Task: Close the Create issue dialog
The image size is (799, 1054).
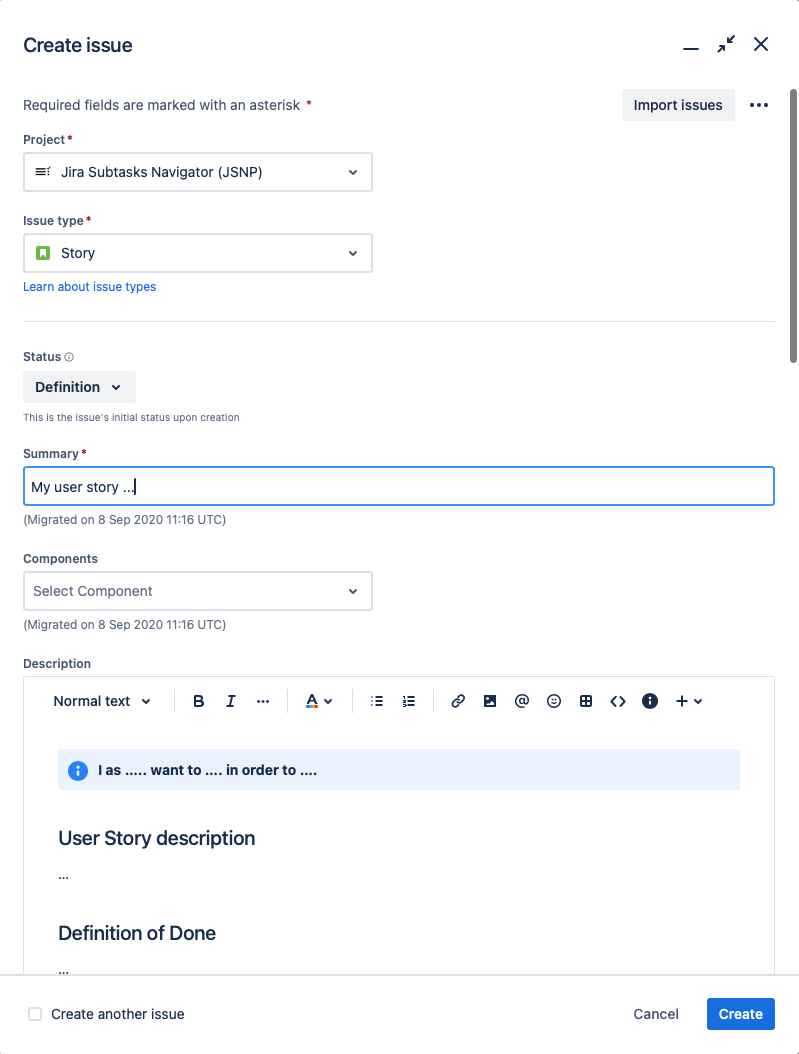Action: [x=761, y=44]
